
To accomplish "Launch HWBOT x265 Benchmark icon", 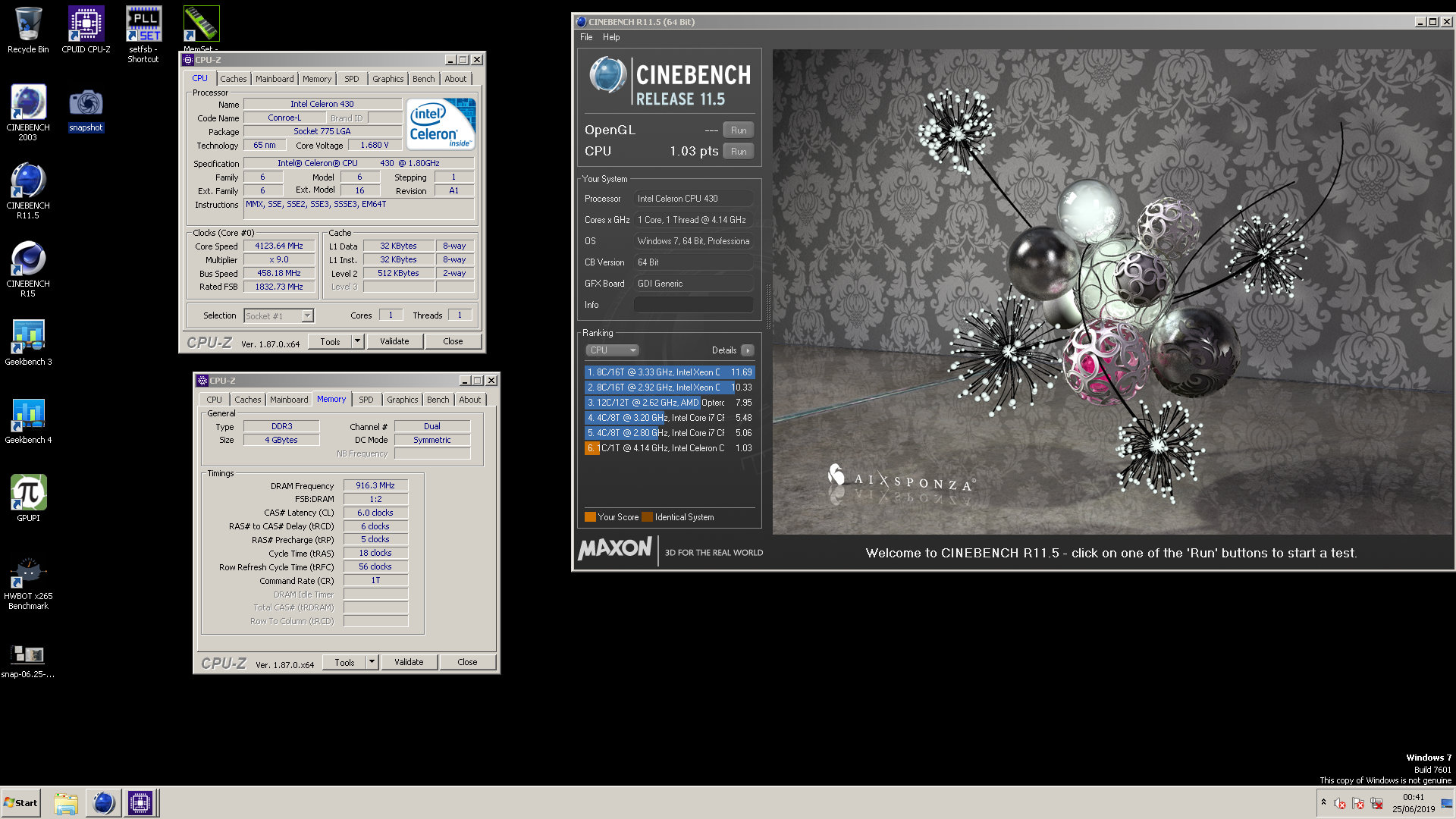I will 28,584.
